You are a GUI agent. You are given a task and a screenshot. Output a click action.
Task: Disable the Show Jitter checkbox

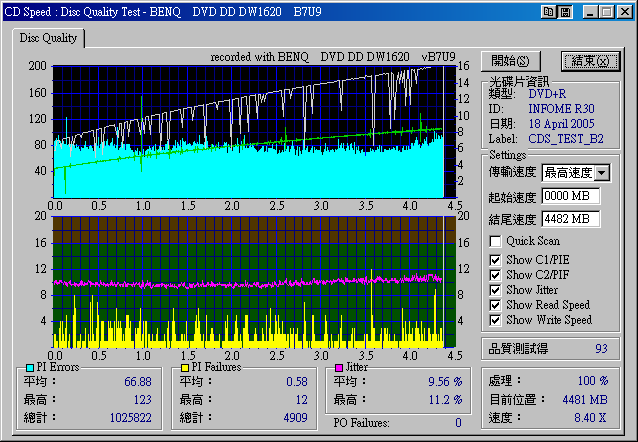click(x=496, y=289)
